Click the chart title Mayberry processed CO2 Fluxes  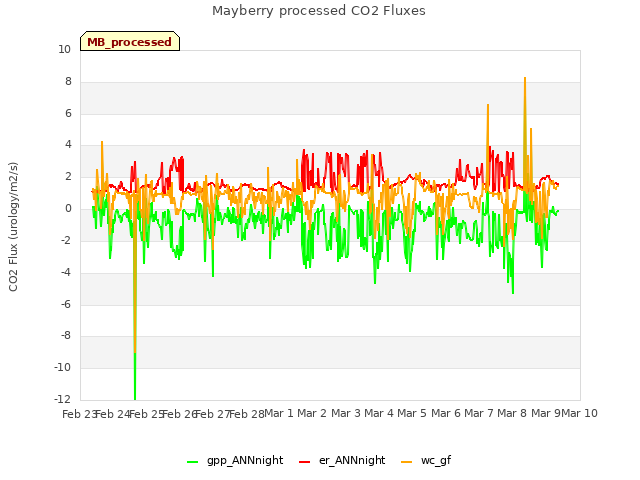(319, 11)
